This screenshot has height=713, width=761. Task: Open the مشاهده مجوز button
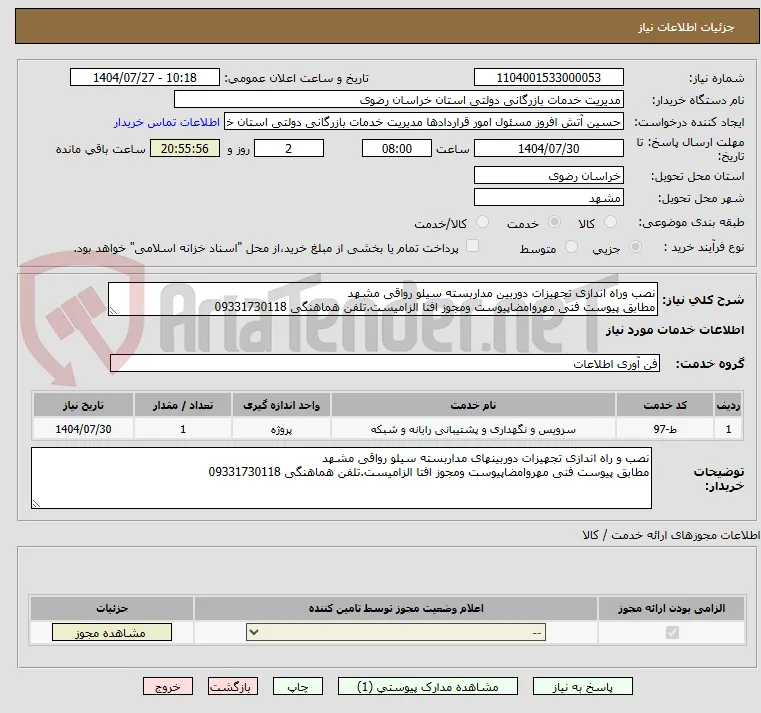pyautogui.click(x=112, y=632)
